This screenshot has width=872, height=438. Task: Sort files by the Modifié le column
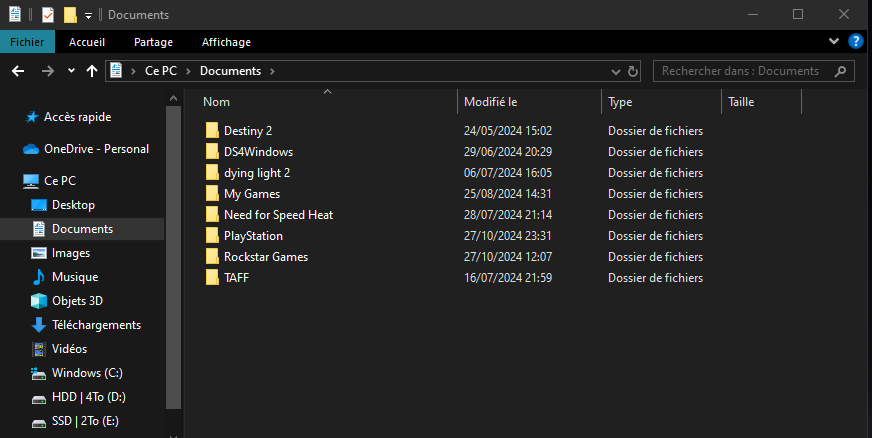click(491, 102)
